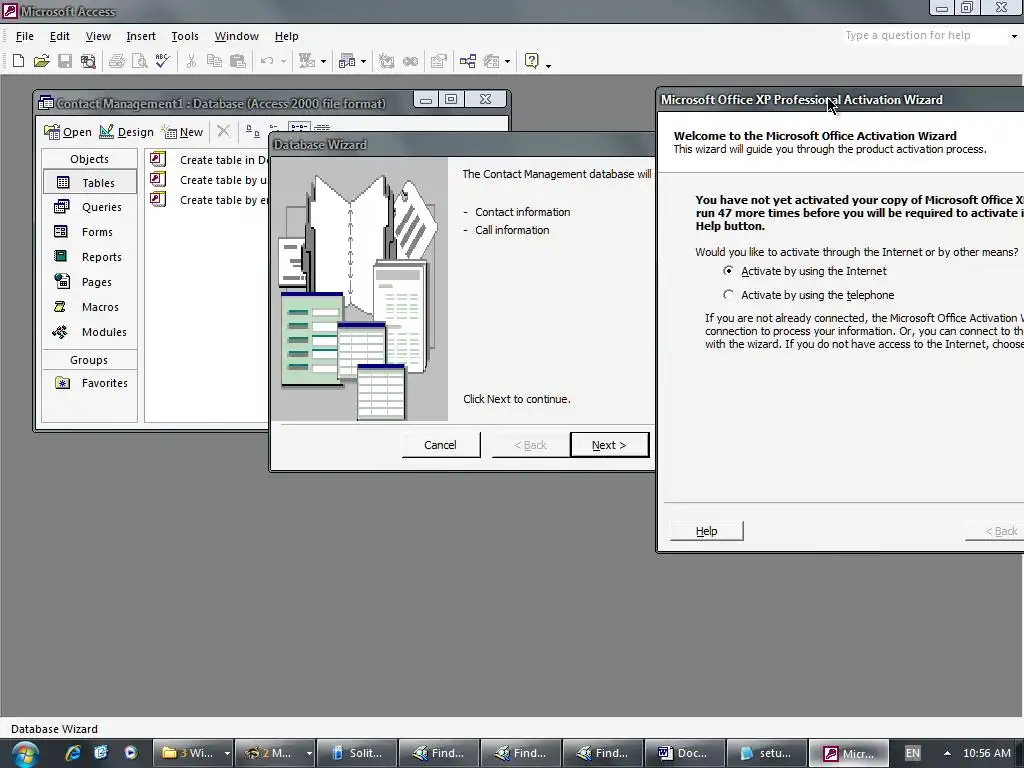The width and height of the screenshot is (1024, 768).
Task: Click the Copy toolbar icon
Action: coord(214,61)
